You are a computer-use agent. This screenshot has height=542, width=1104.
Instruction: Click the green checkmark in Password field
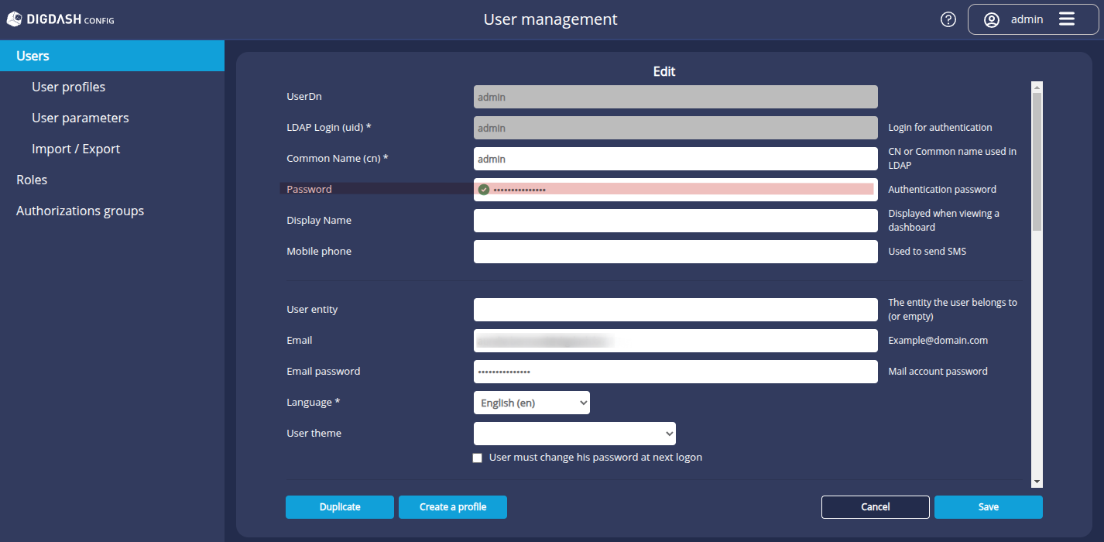483,189
